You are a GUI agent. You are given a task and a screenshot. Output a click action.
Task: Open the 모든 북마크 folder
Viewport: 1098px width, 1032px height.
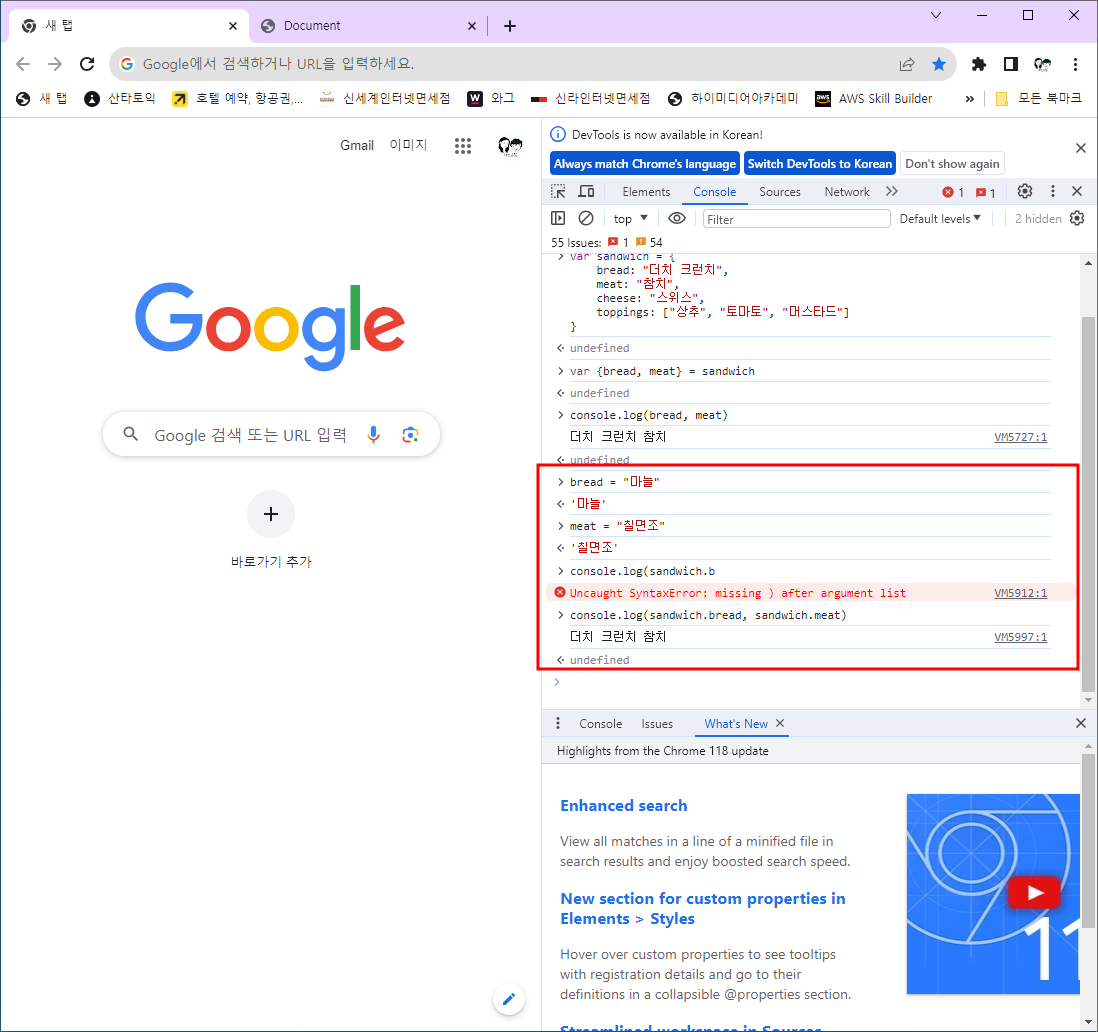(x=1038, y=99)
